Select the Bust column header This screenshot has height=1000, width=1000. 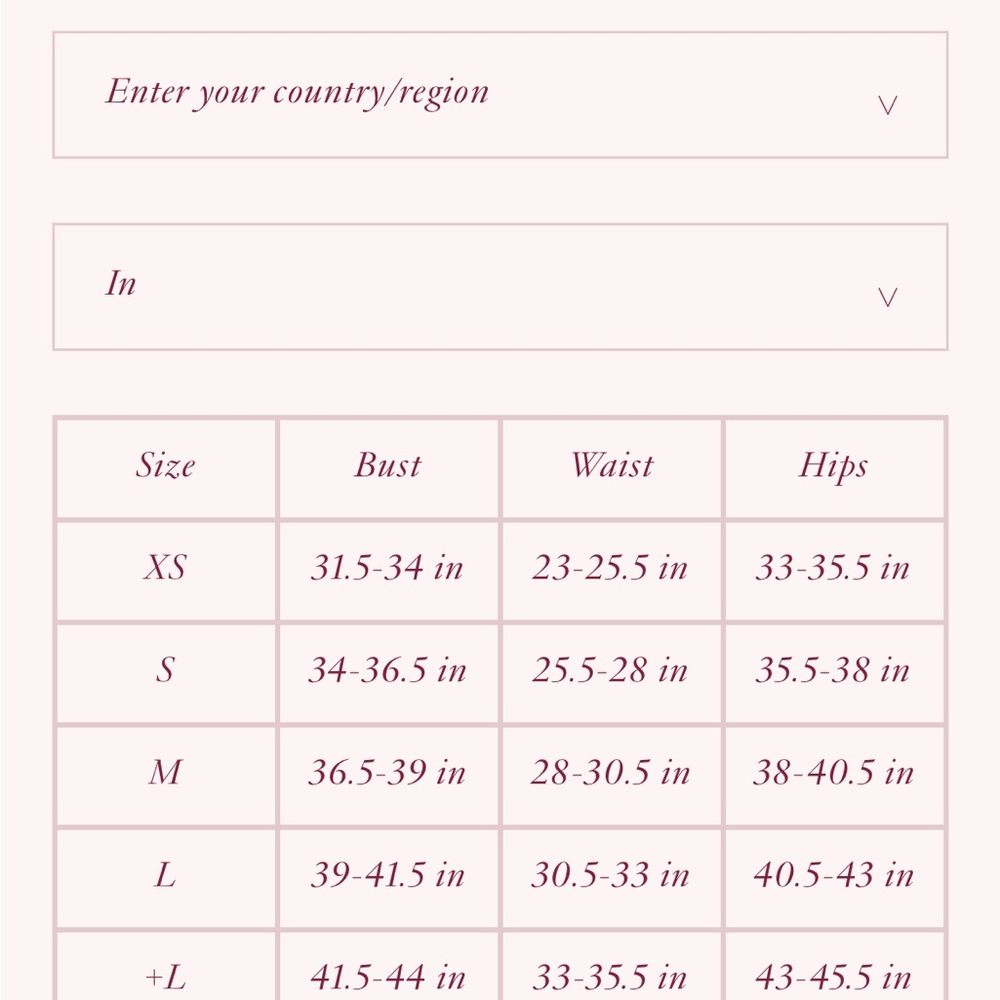coord(388,466)
